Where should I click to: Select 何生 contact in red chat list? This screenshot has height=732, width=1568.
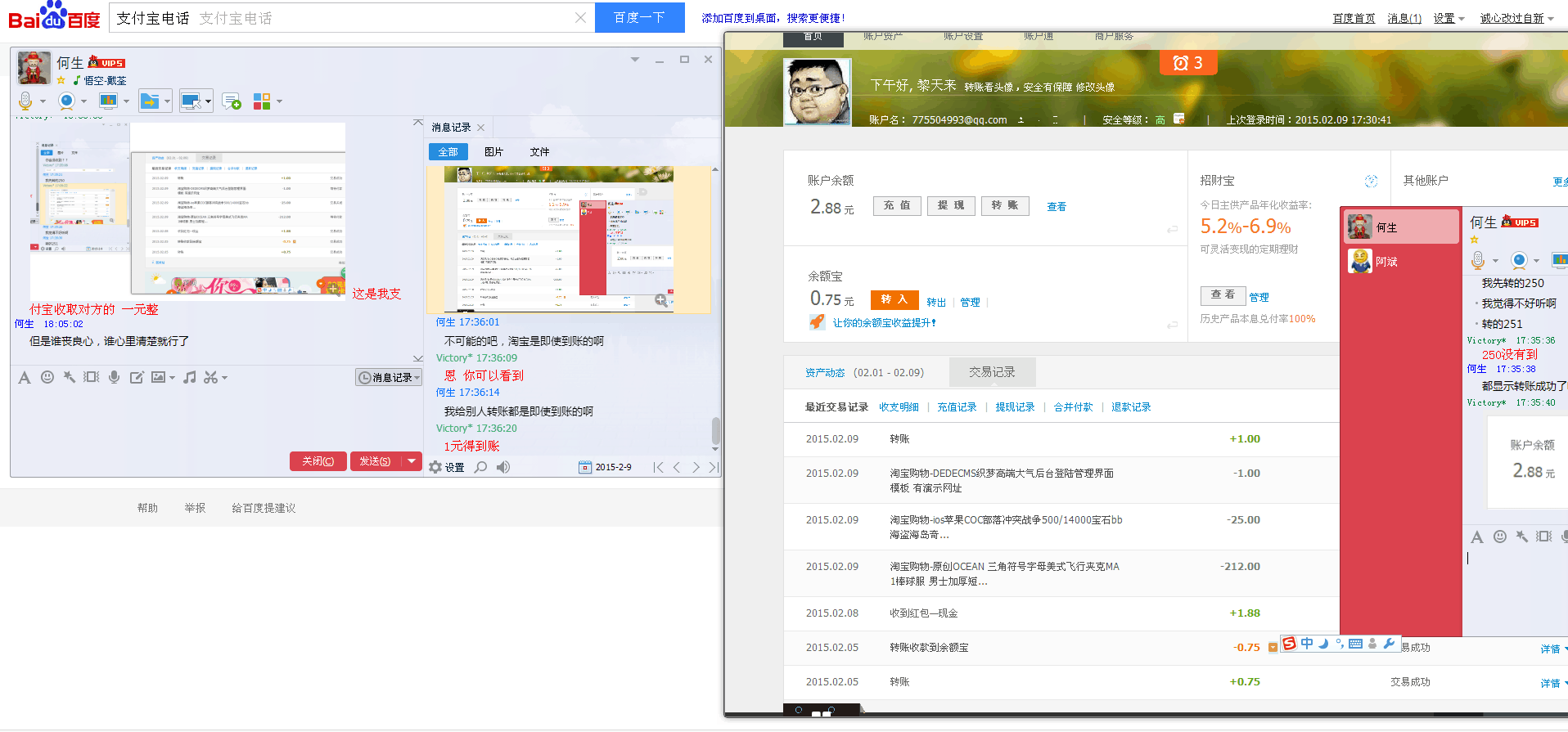pyautogui.click(x=1401, y=227)
